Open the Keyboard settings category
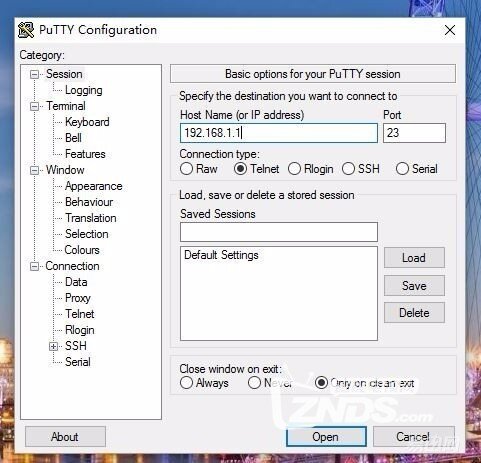 tap(87, 122)
